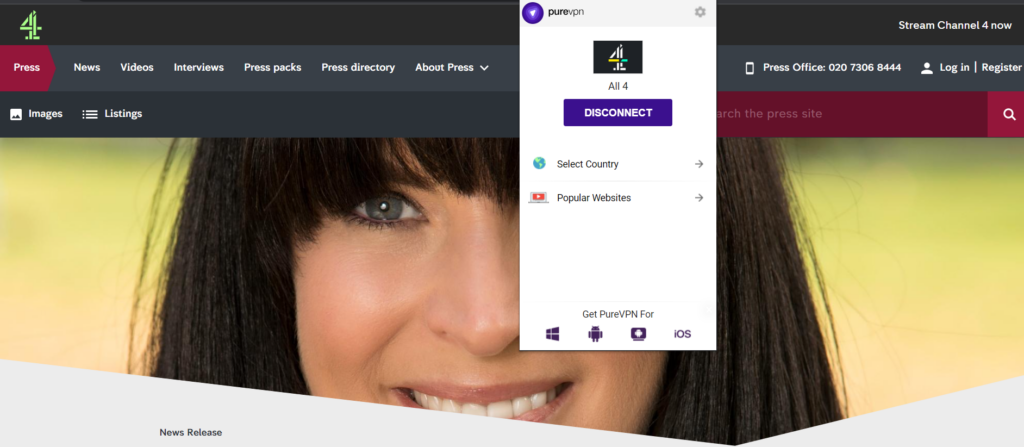Image resolution: width=1024 pixels, height=447 pixels.
Task: Open Popular Websites arrow
Action: click(x=699, y=197)
